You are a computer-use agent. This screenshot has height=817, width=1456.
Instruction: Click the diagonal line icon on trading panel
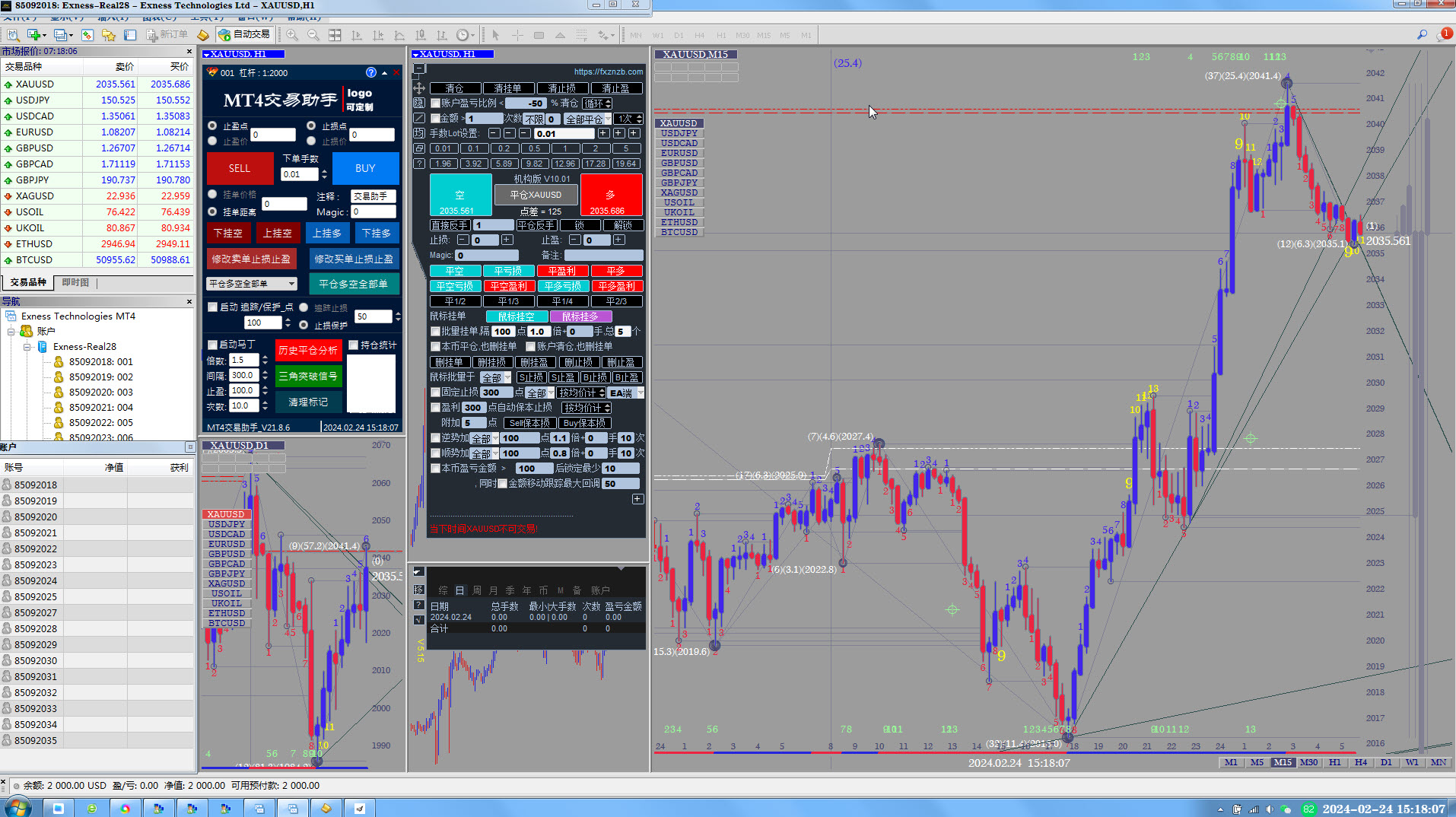419,118
